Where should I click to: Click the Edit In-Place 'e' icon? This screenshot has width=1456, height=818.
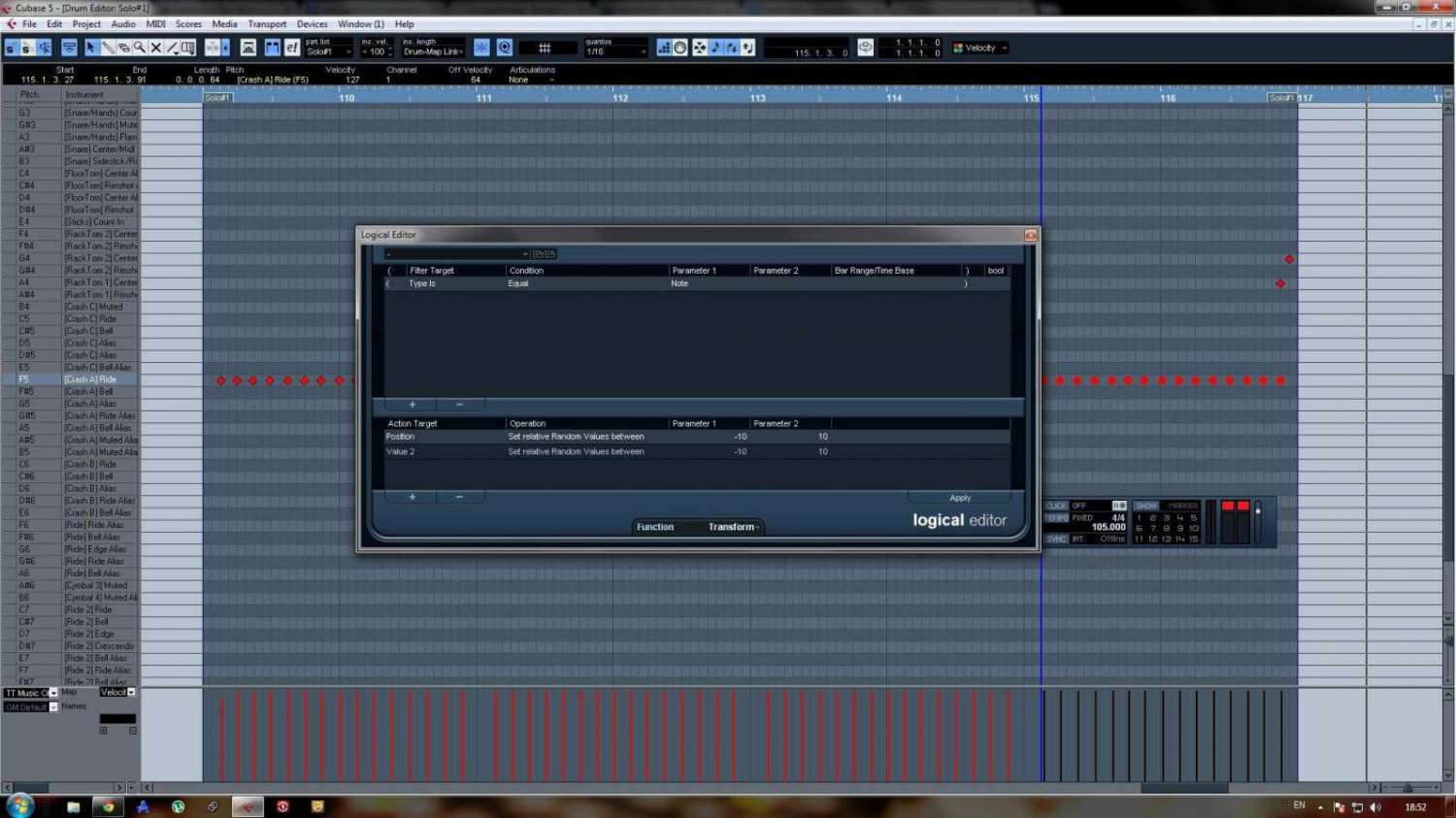click(x=291, y=48)
